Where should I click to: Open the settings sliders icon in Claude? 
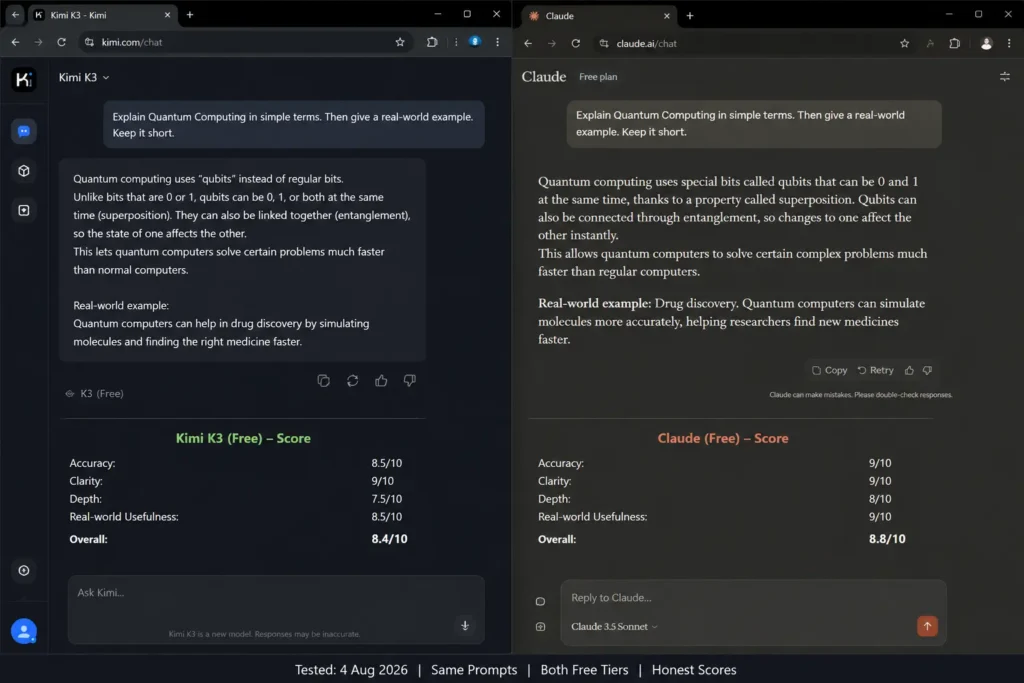tap(1004, 77)
